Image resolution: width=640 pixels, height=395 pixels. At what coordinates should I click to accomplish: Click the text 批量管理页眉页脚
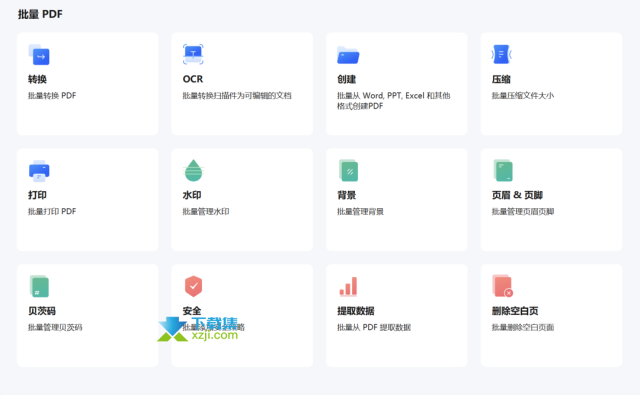point(523,211)
